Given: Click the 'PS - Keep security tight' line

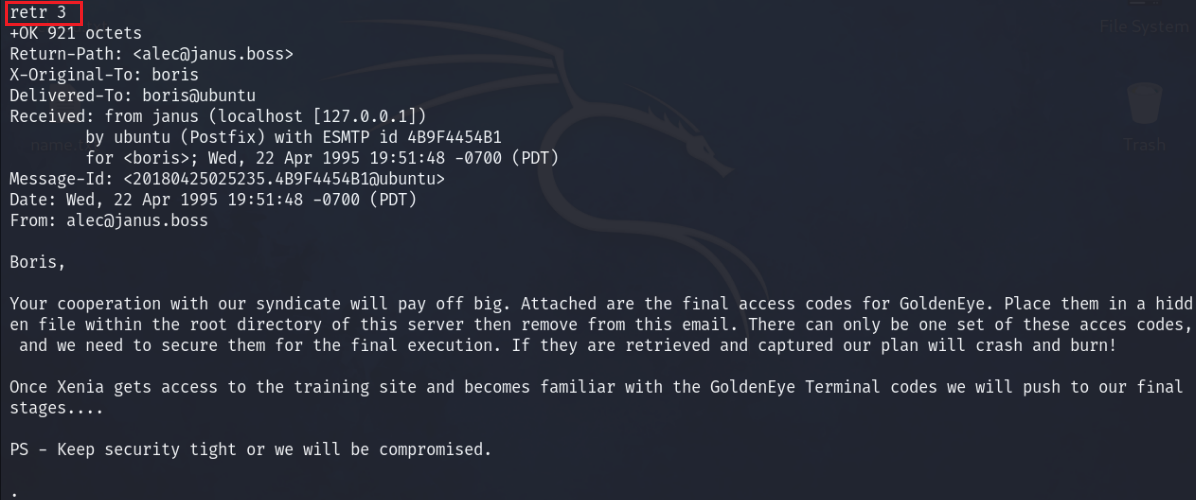Looking at the screenshot, I should tap(250, 449).
